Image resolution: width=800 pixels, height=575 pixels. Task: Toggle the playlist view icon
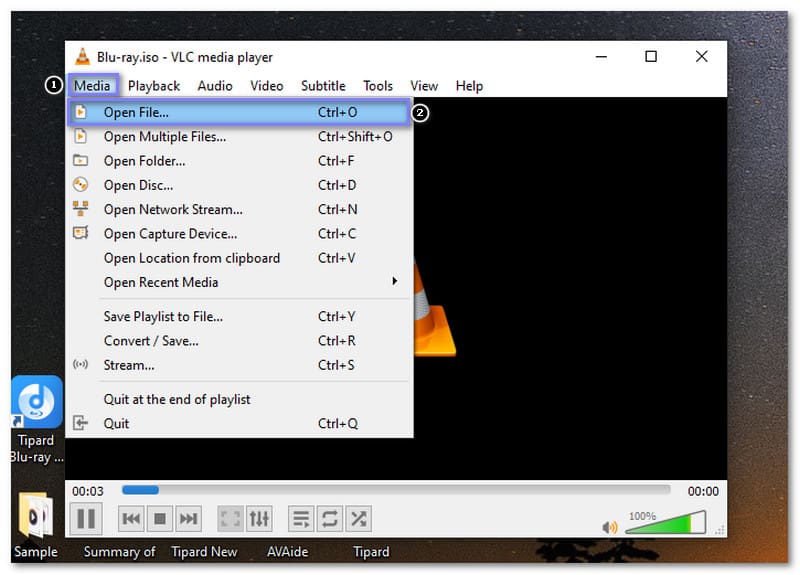(x=301, y=519)
